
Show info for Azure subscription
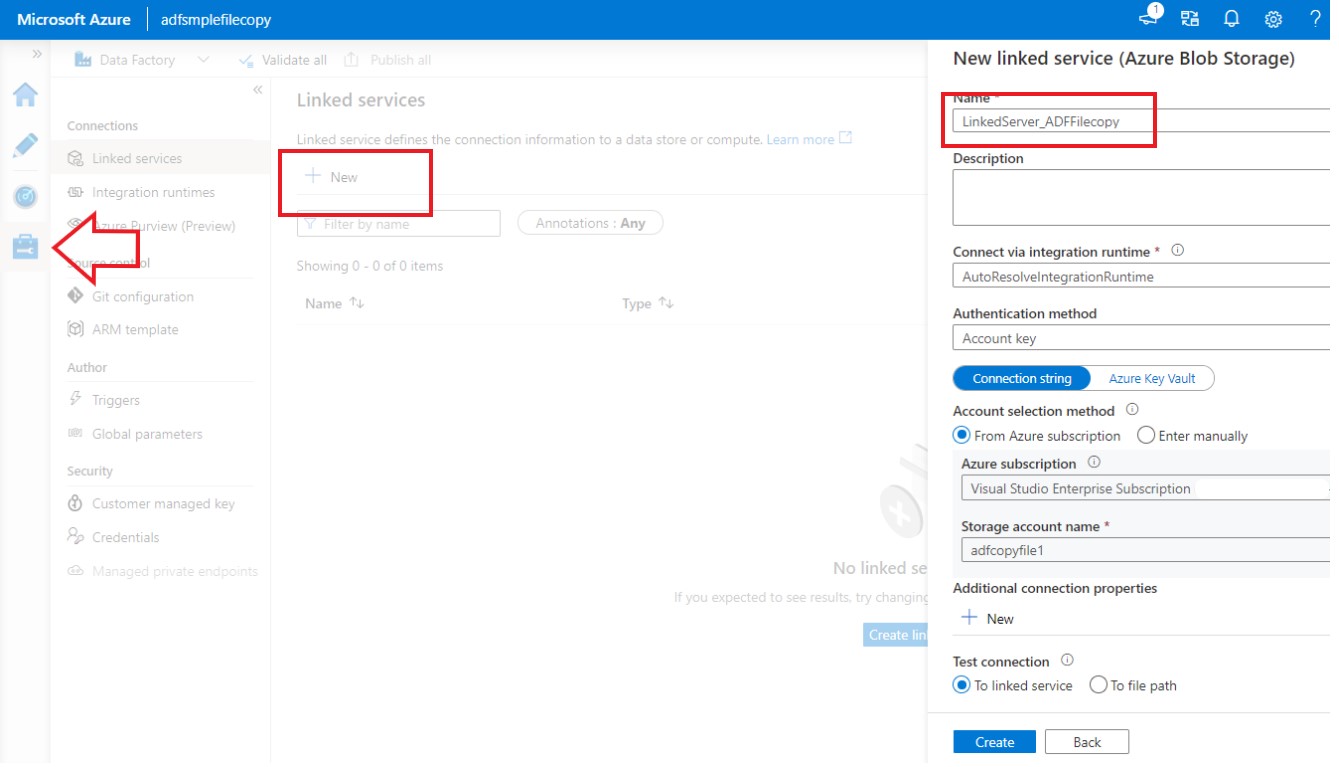tap(1094, 463)
